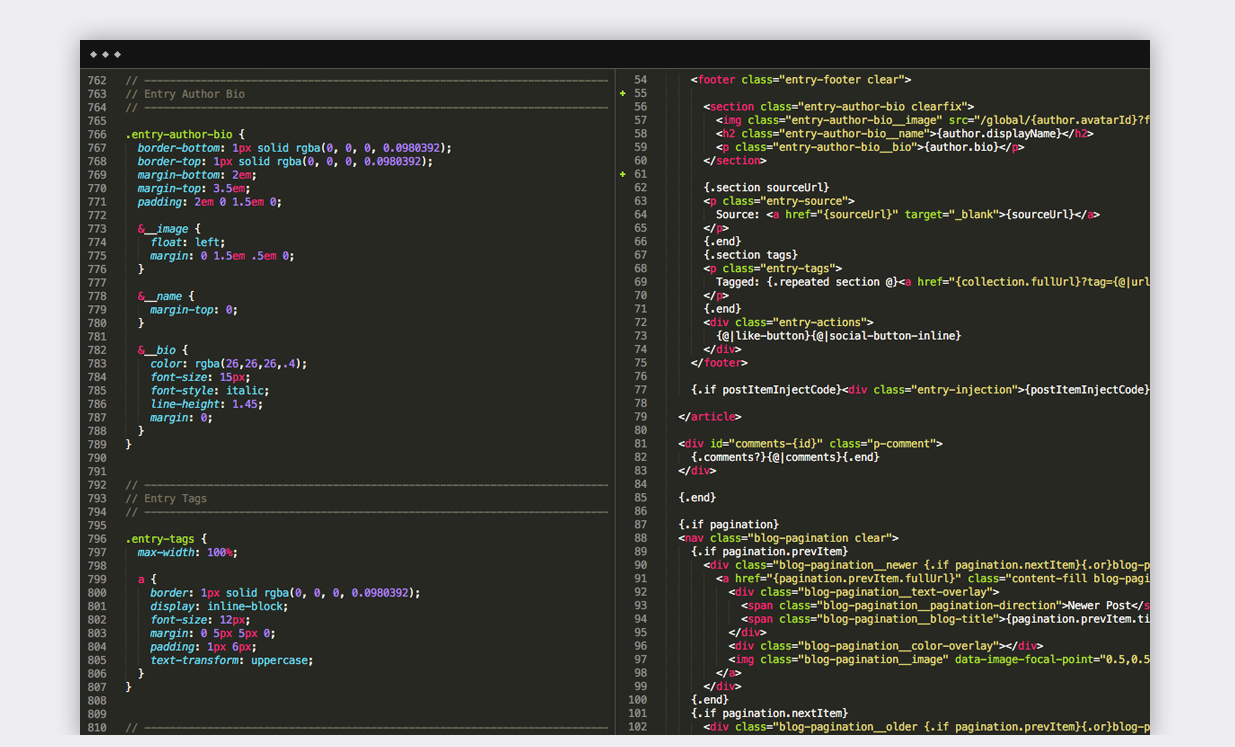Click the '{.if pagination}' line 87
This screenshot has height=747, width=1235.
pyautogui.click(x=729, y=524)
